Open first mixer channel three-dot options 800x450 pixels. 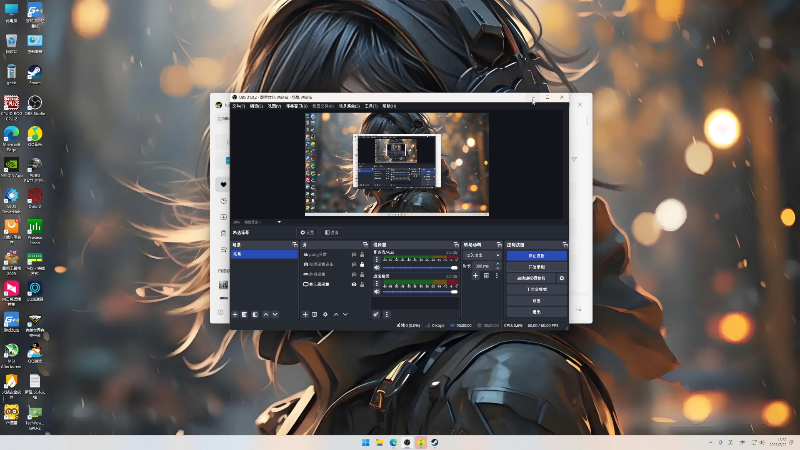(x=377, y=259)
